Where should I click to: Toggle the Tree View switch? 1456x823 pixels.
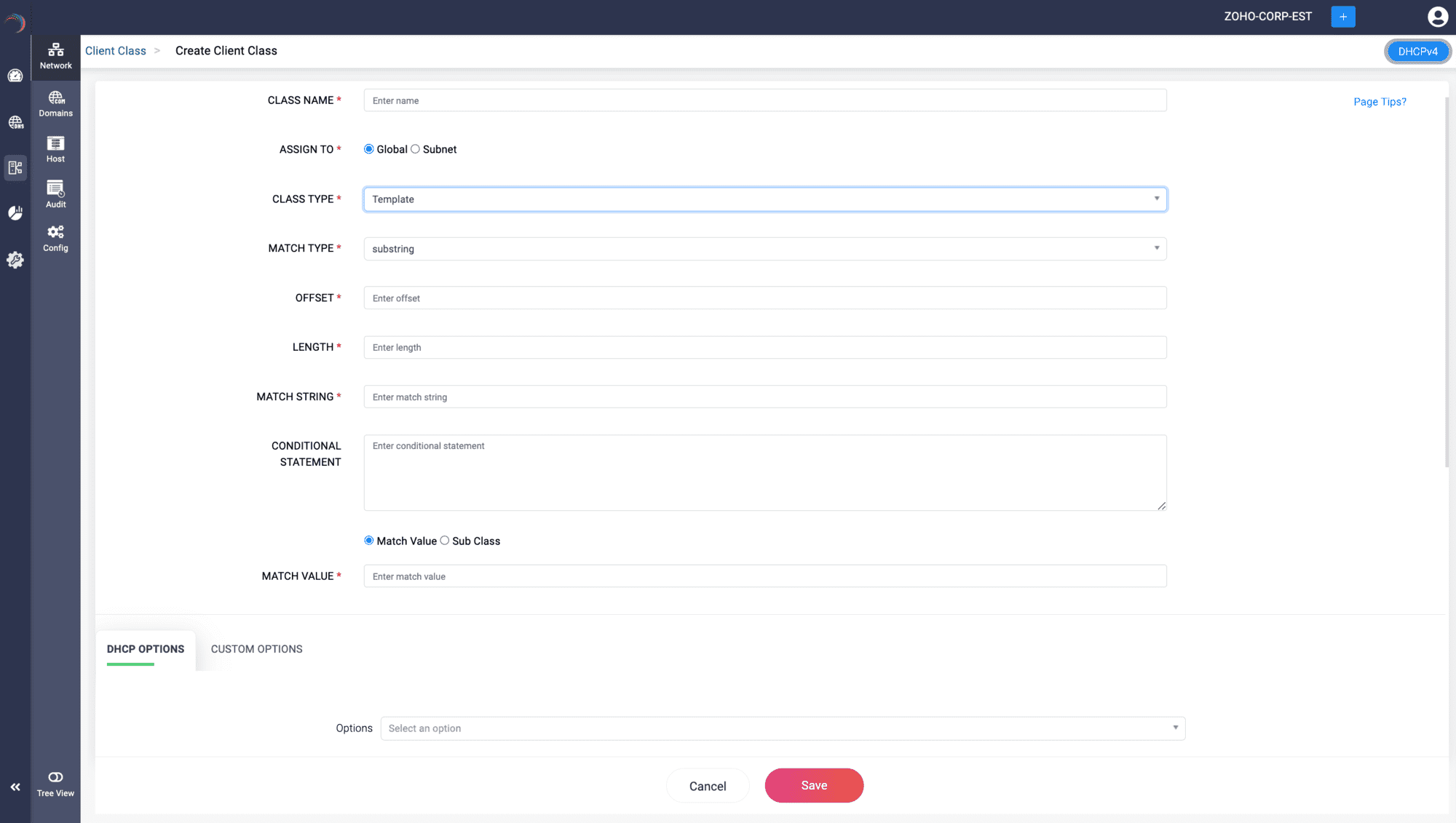55,777
